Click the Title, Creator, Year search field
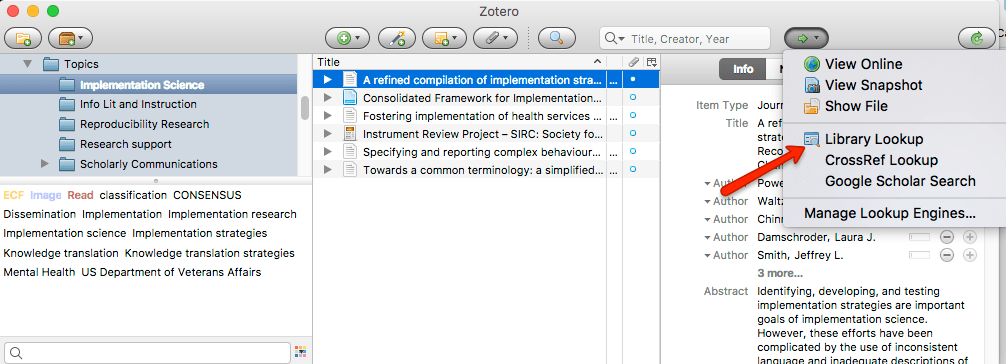Viewport: 1006px width, 364px height. 685,39
